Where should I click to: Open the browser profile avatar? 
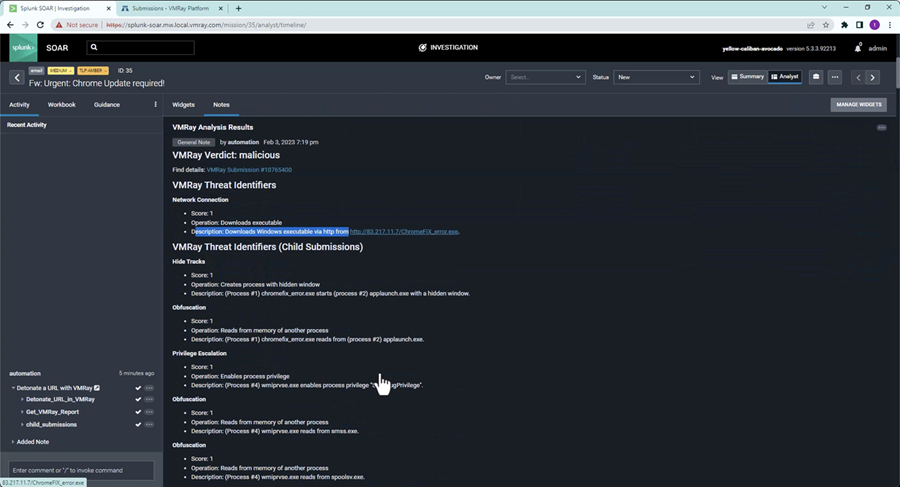(874, 25)
